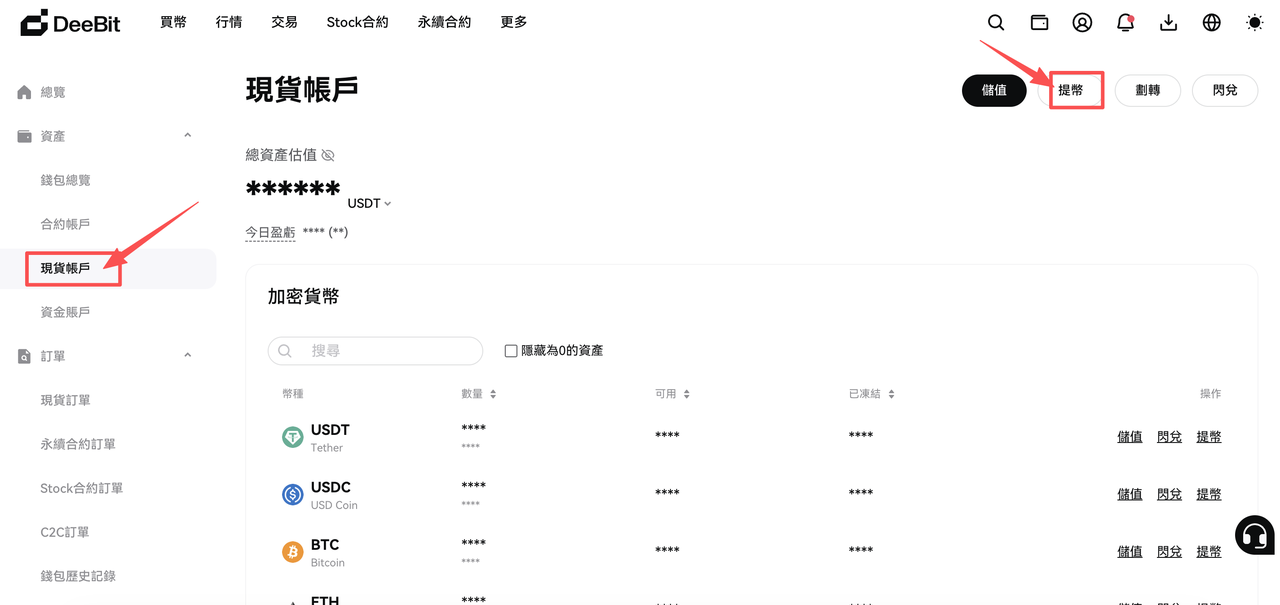Click the USDC coin icon
The image size is (1280, 605).
pyautogui.click(x=292, y=494)
